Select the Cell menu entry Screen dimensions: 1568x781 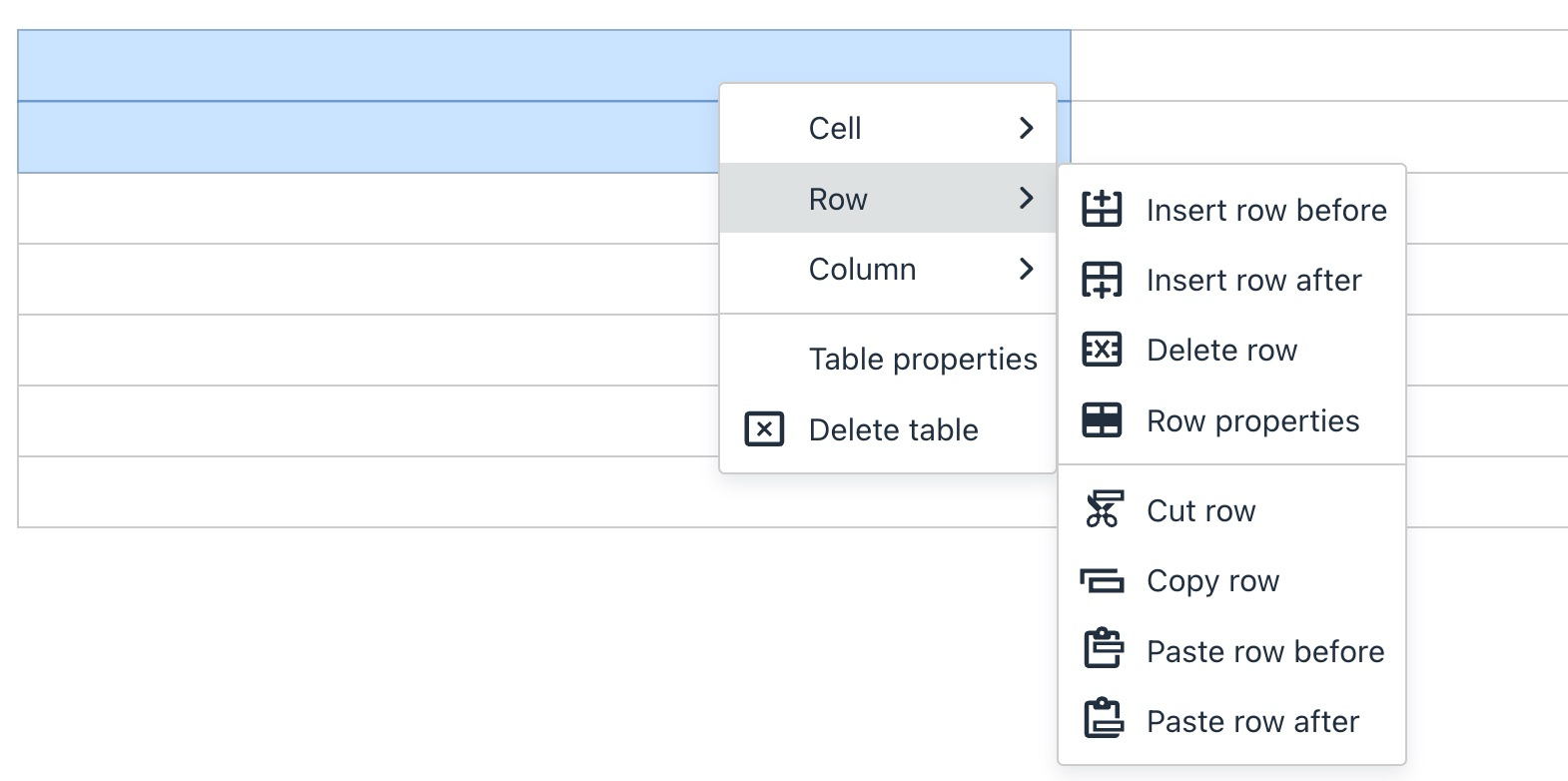835,129
